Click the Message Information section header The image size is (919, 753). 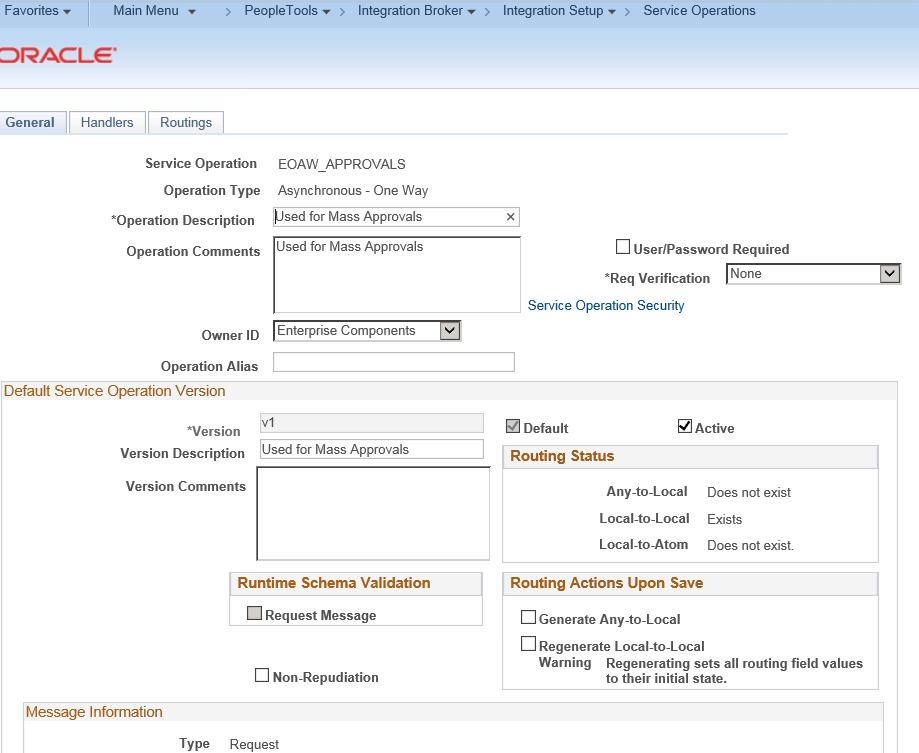coord(94,712)
